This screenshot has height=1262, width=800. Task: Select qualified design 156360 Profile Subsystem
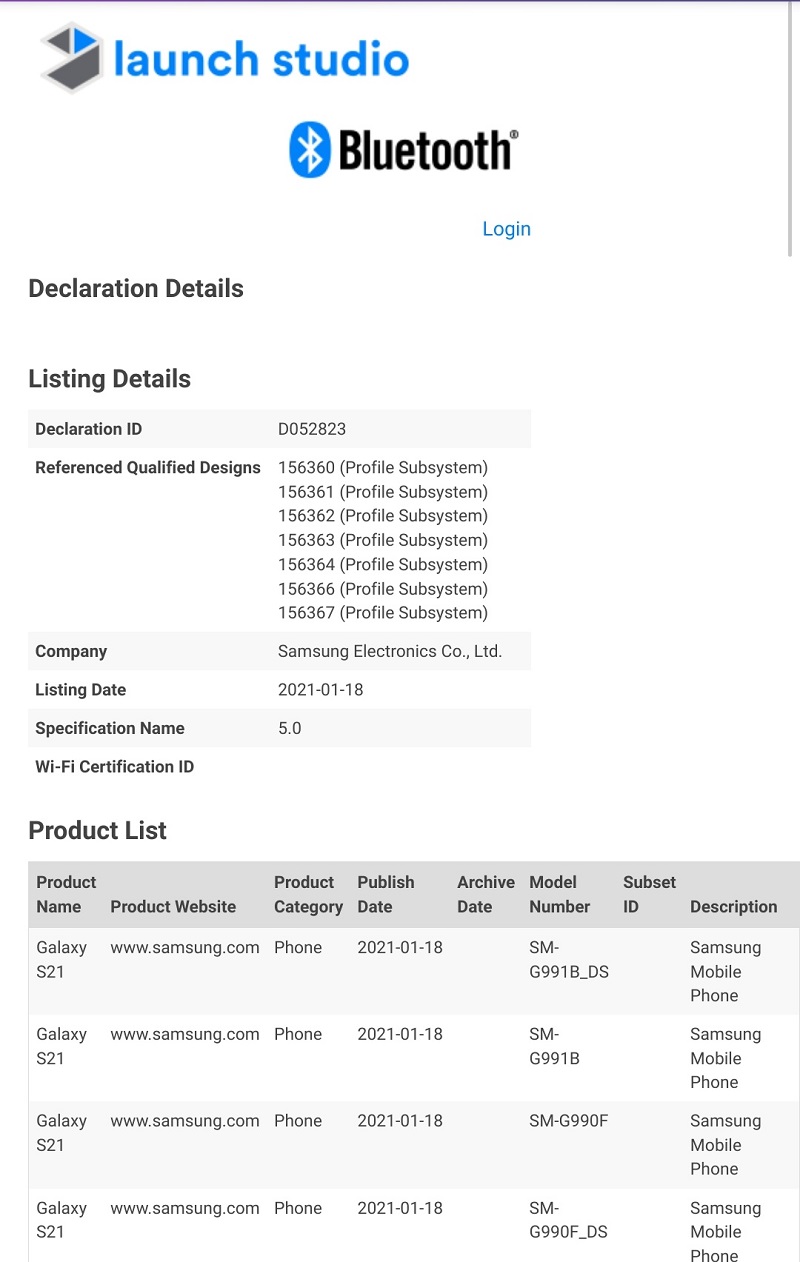point(382,467)
